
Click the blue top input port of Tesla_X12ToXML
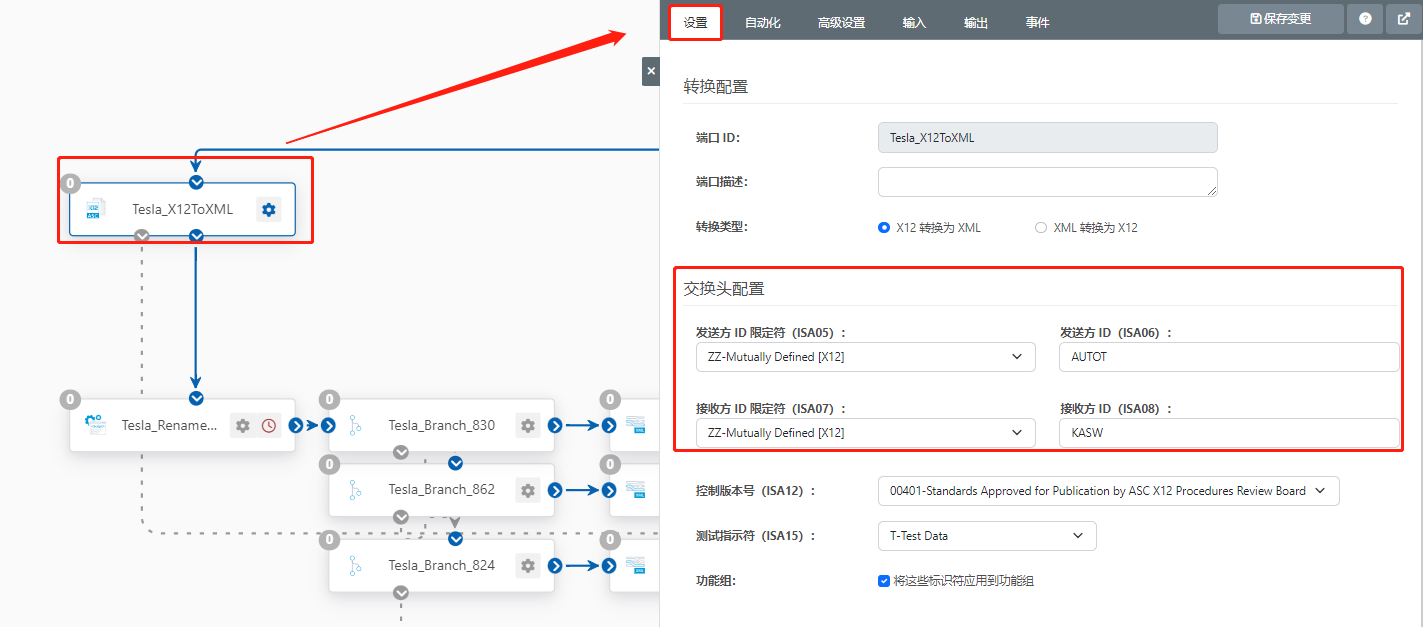click(196, 182)
